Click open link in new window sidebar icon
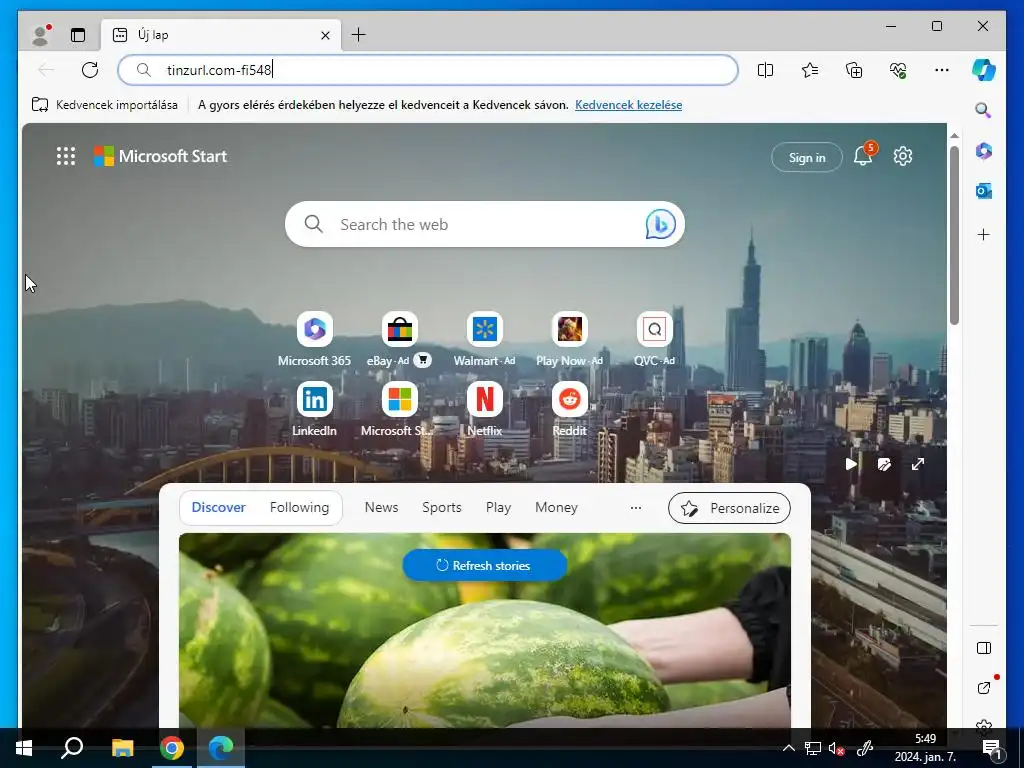Viewport: 1024px width, 768px height. (984, 688)
